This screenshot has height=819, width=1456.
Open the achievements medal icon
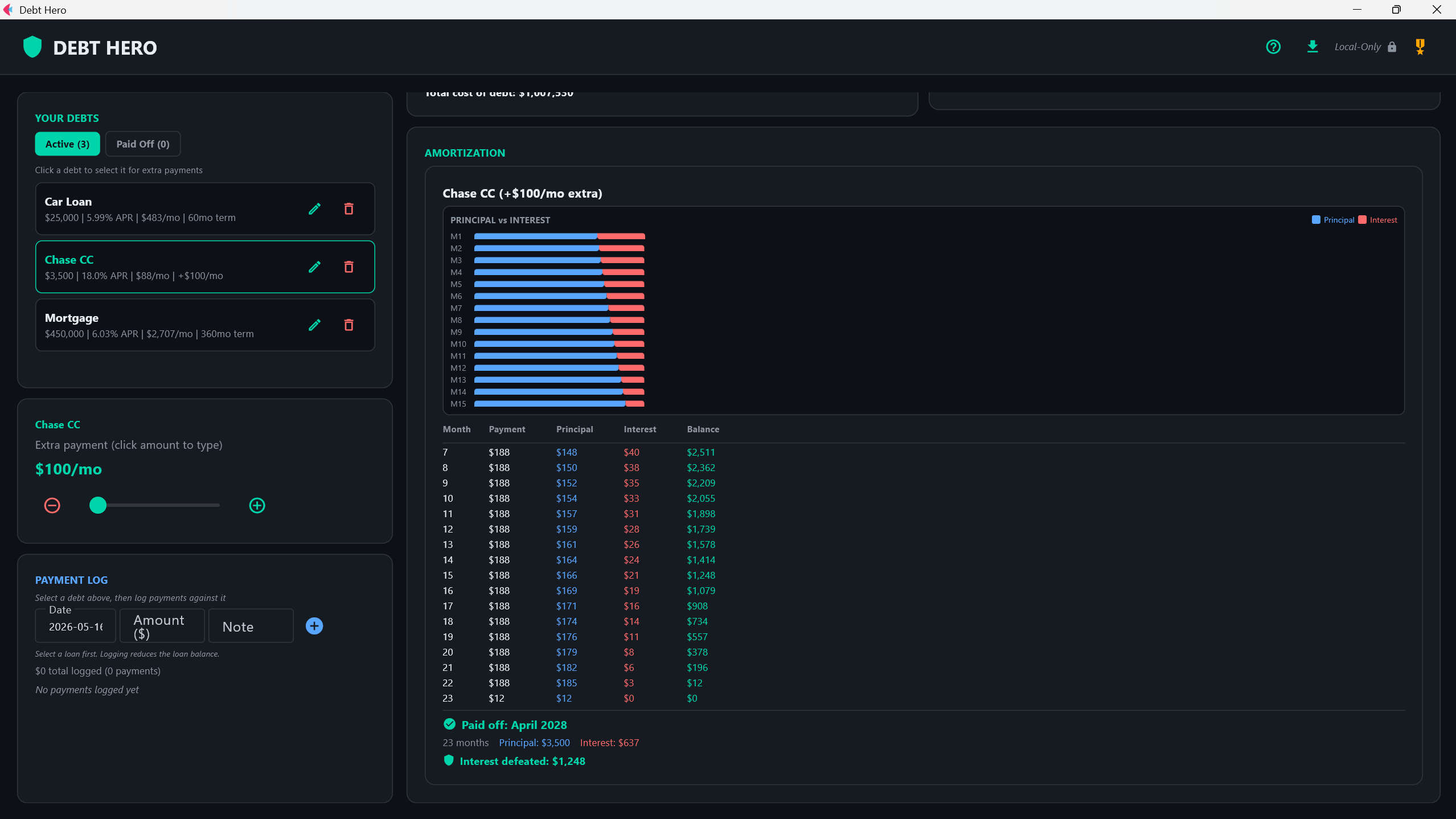point(1420,47)
